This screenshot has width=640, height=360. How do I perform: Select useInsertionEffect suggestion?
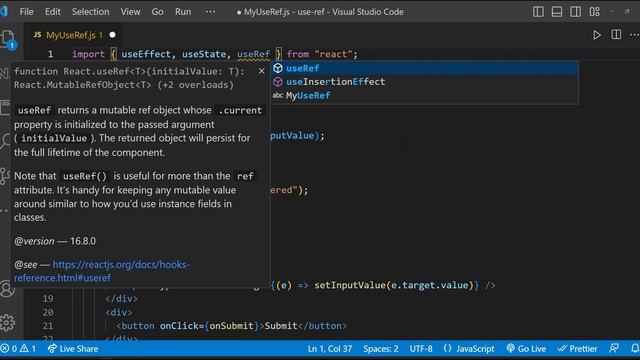coord(424,82)
